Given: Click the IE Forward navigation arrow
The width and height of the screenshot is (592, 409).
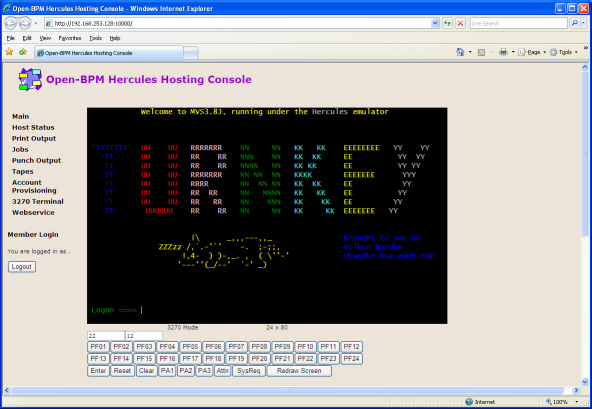Looking at the screenshot, I should [25, 23].
